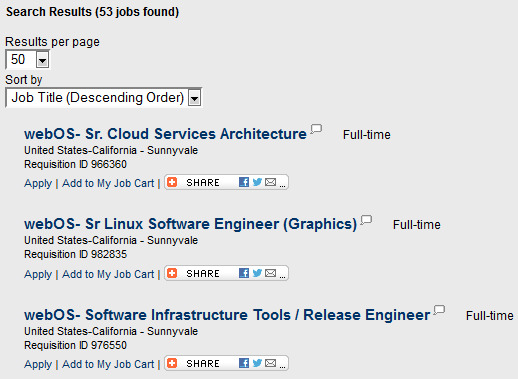Share Sr Linux Software Engineer on Twitter

257,273
